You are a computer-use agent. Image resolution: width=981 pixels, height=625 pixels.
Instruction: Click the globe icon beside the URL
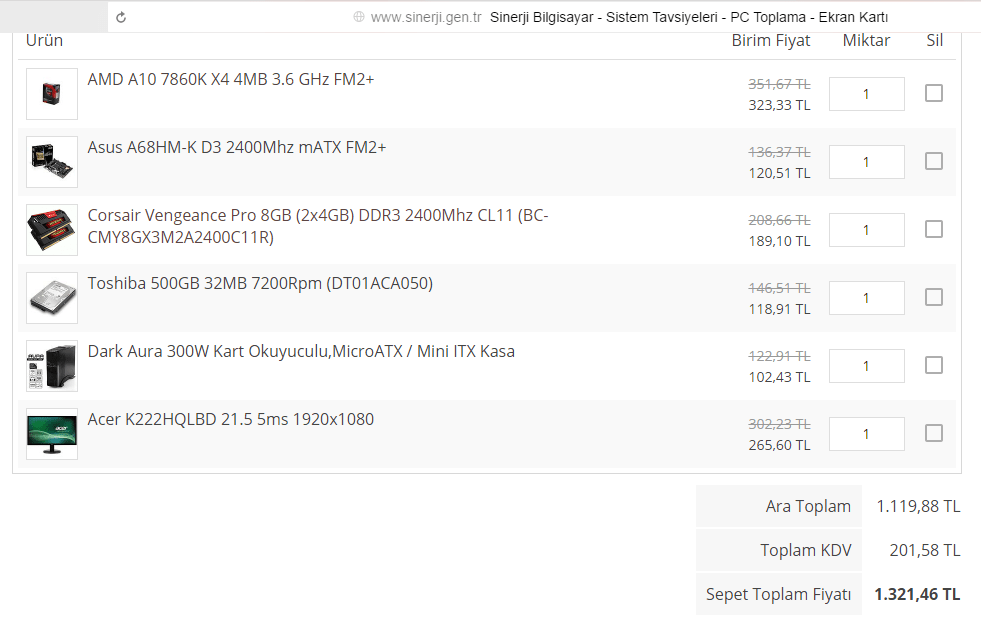[x=358, y=17]
